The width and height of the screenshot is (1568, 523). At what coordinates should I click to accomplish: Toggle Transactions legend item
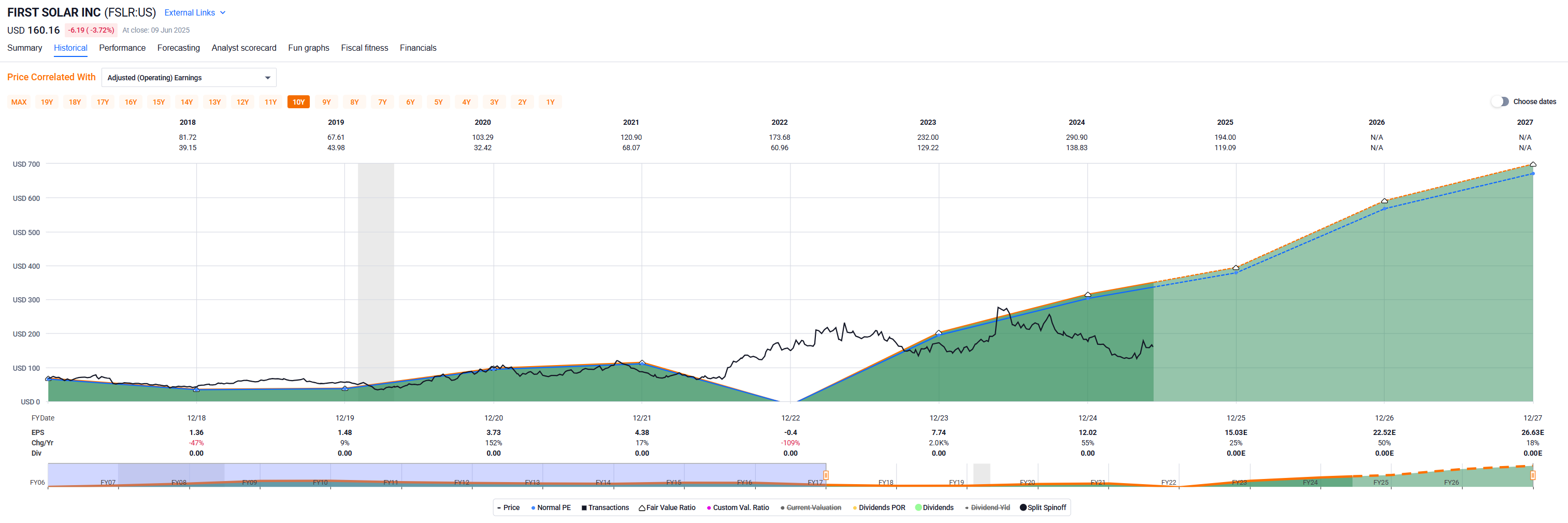(605, 508)
